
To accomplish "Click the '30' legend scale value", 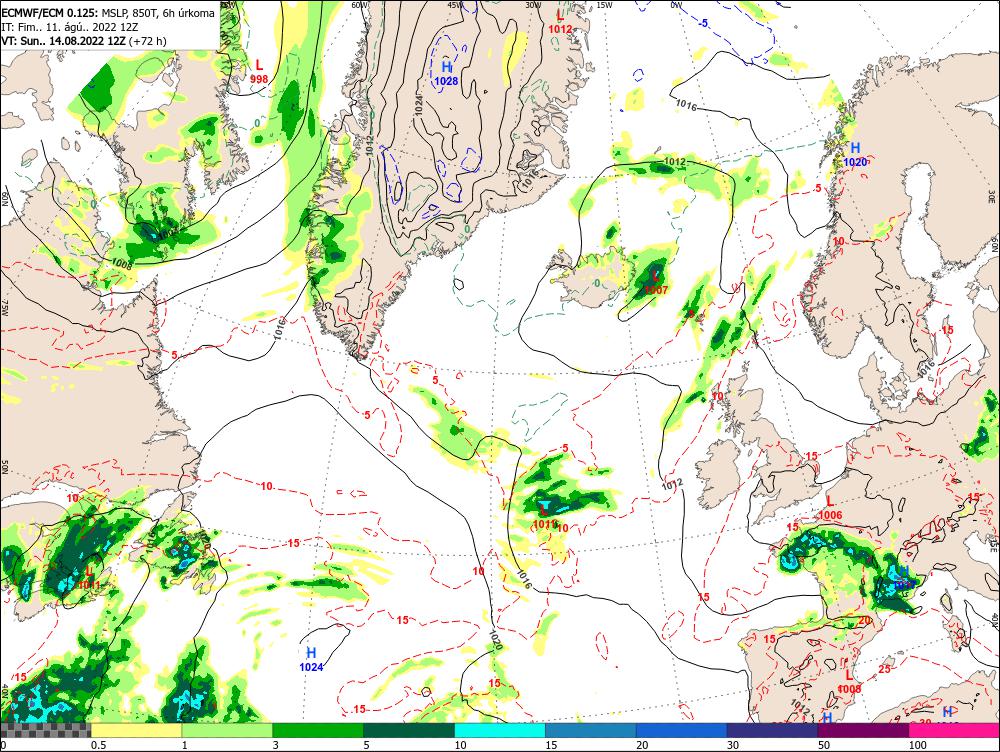I will click(x=733, y=745).
